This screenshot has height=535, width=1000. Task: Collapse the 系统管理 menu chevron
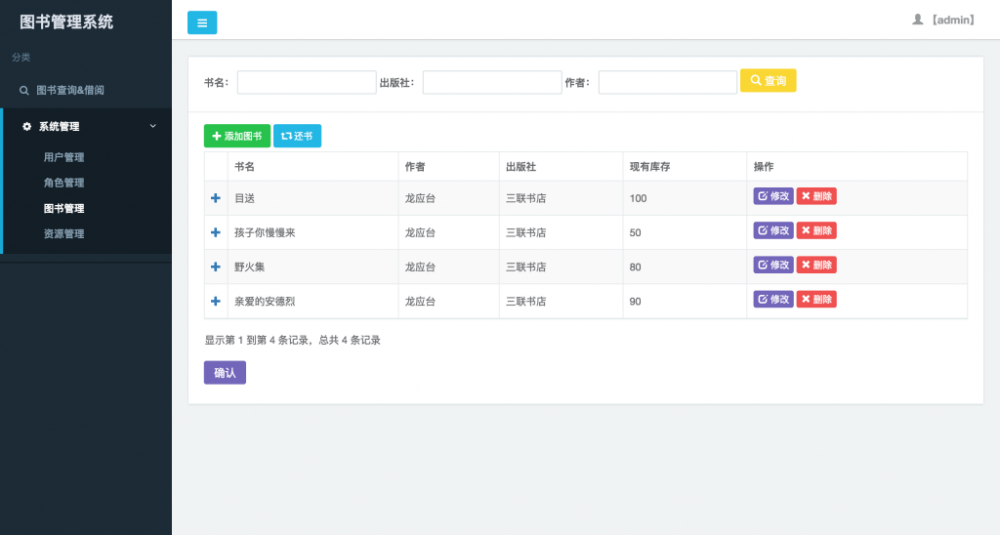tap(153, 126)
